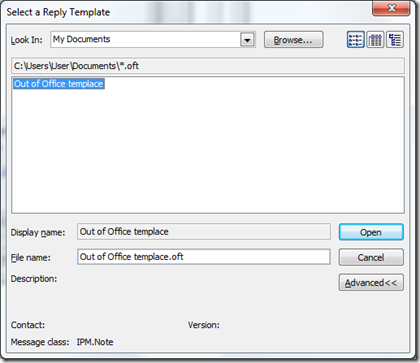Click the Cancel button
Image resolution: width=420 pixels, height=363 pixels.
tap(371, 257)
